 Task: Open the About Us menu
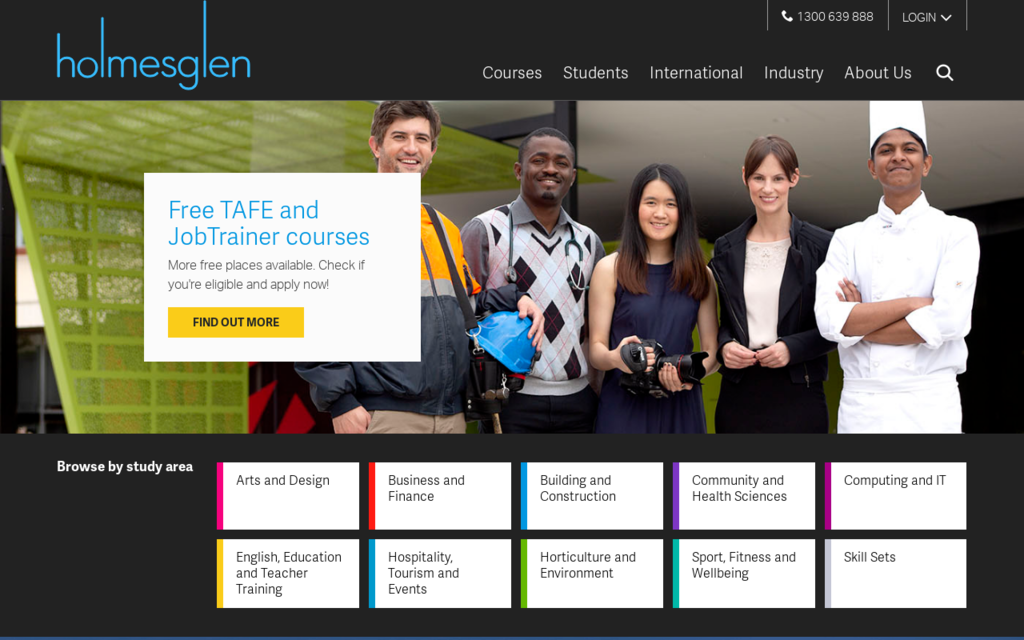tap(877, 73)
